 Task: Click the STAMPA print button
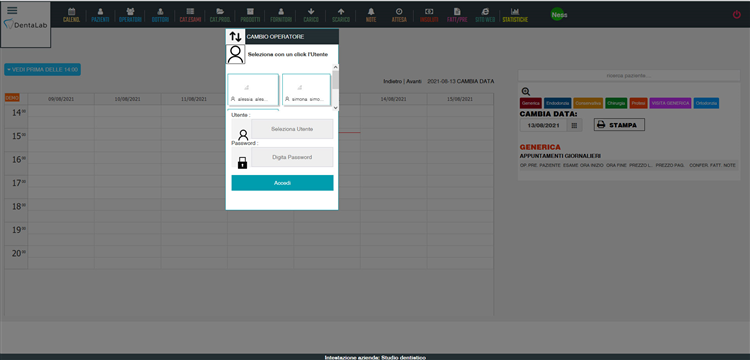click(x=619, y=125)
